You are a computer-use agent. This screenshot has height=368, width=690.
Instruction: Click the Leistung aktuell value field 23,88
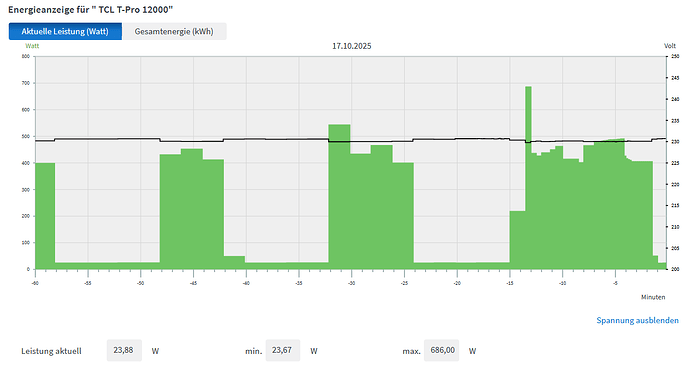click(124, 350)
